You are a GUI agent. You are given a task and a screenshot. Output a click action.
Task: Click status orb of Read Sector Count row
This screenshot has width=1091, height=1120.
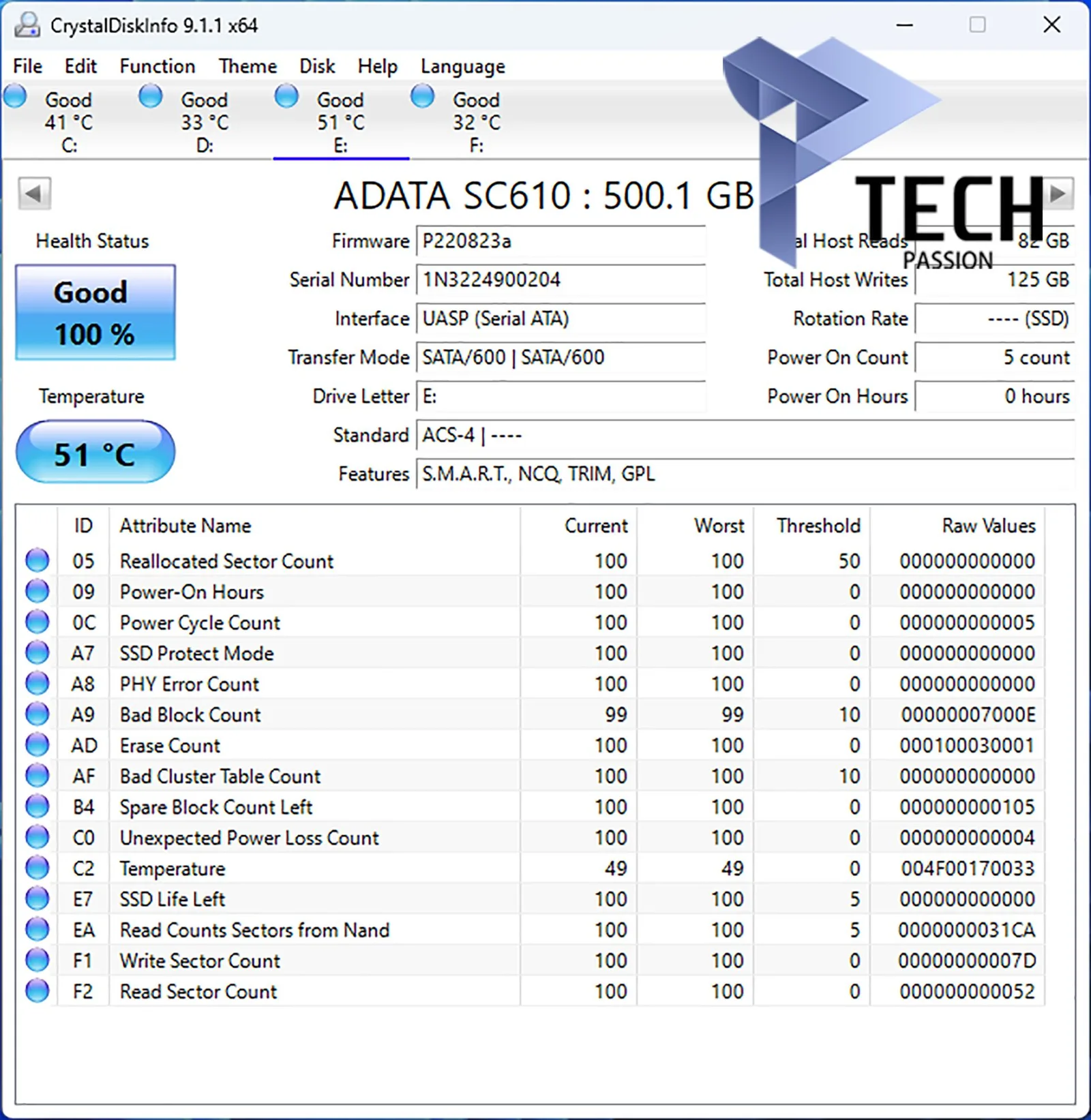[x=38, y=990]
